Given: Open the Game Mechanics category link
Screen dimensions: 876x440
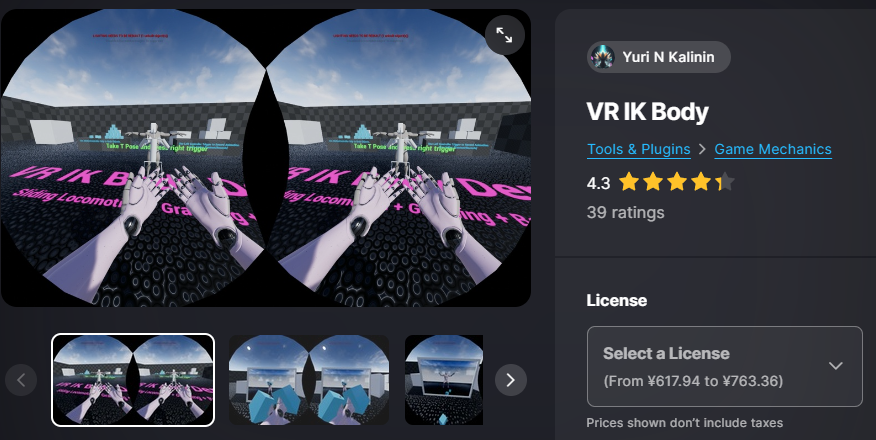Looking at the screenshot, I should pos(773,149).
